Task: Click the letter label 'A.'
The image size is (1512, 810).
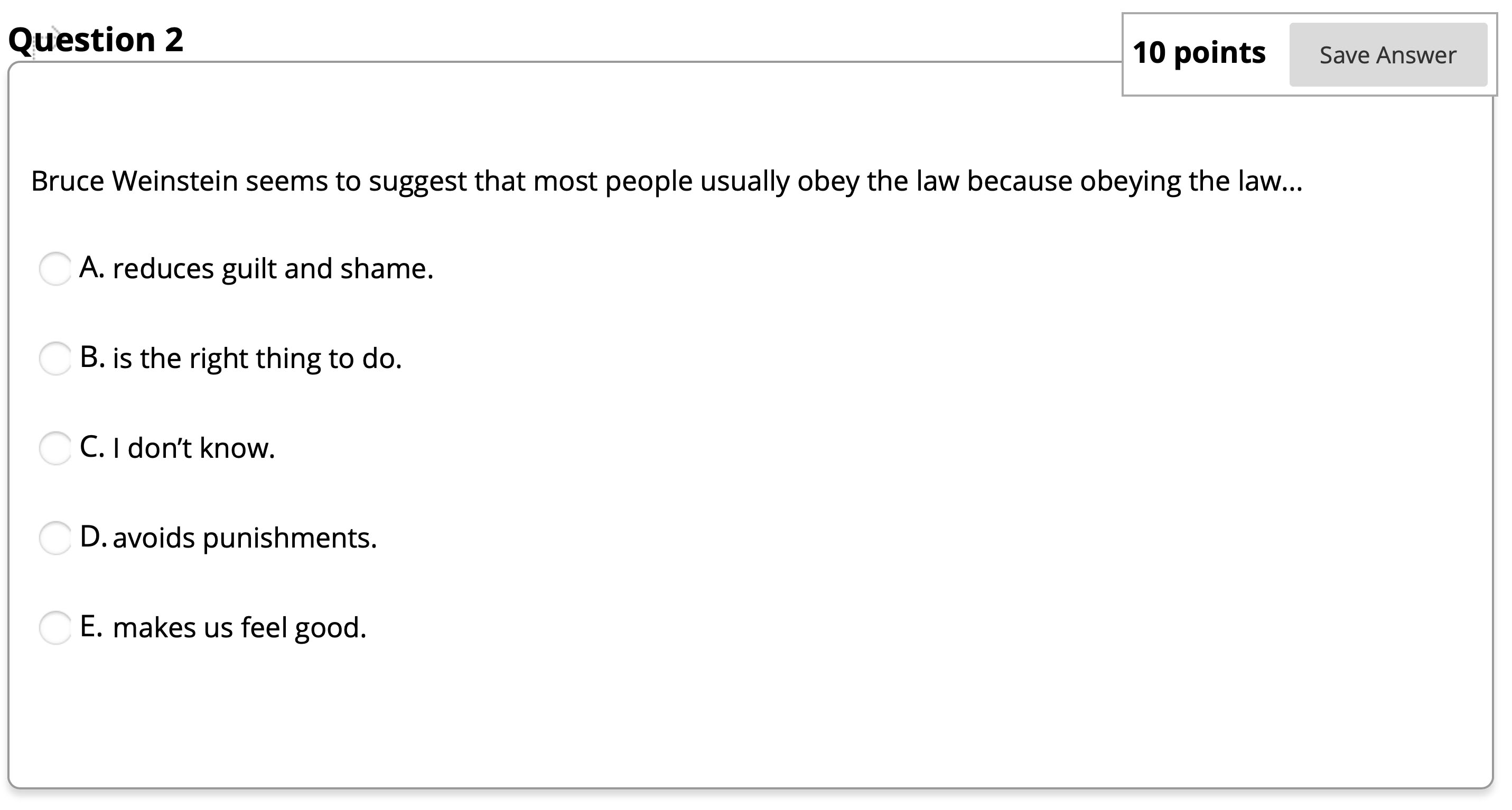Action: point(92,268)
